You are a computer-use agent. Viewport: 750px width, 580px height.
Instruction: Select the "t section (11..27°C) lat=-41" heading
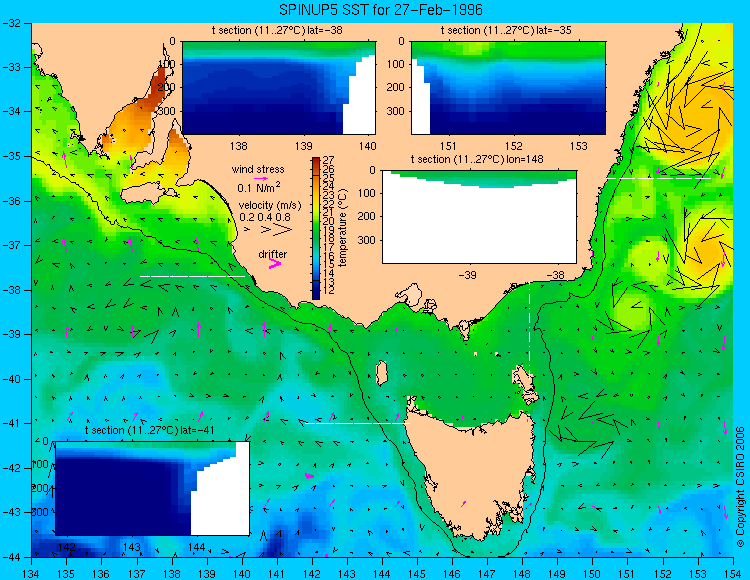pos(149,430)
